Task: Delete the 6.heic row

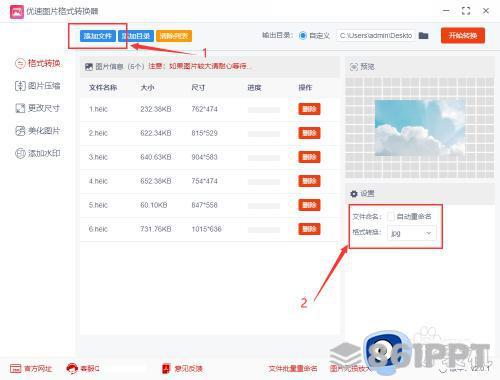Action: pos(309,229)
